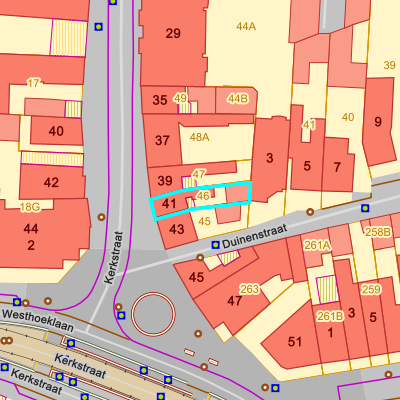
Task: Click the roundabout circle at the intersection
Action: (153, 314)
